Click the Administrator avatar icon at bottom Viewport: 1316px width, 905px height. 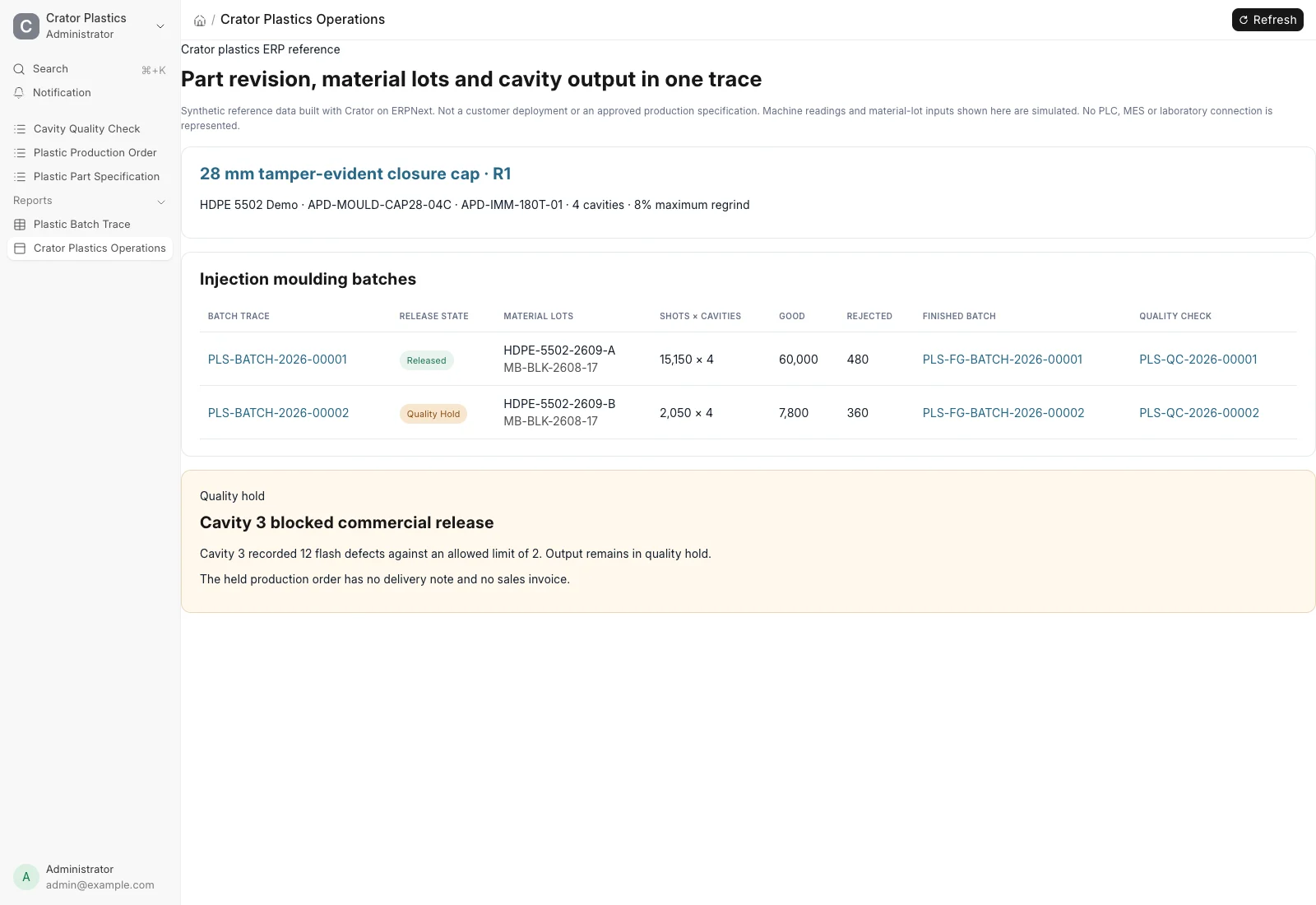click(26, 877)
